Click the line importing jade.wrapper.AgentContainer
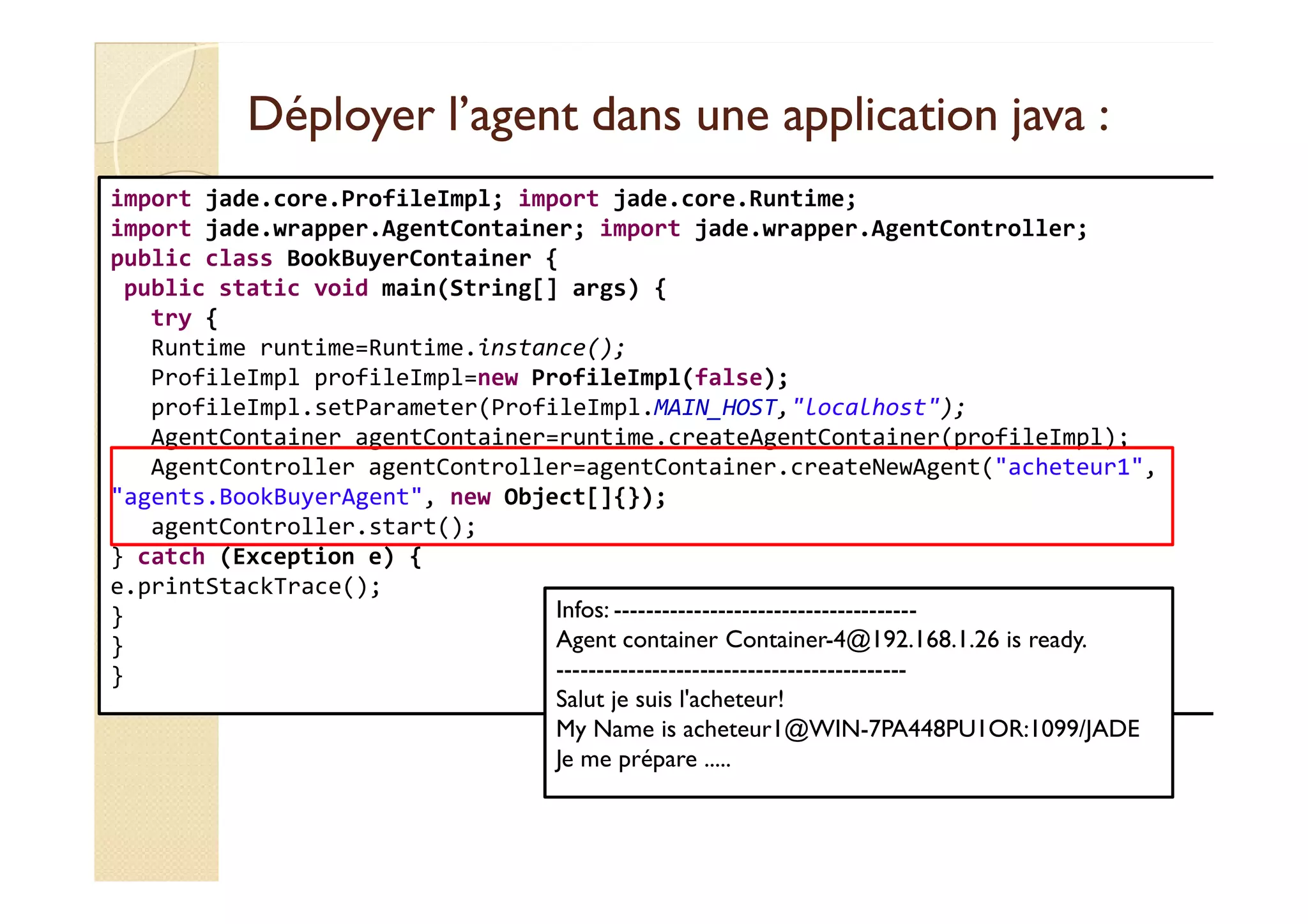 (599, 229)
